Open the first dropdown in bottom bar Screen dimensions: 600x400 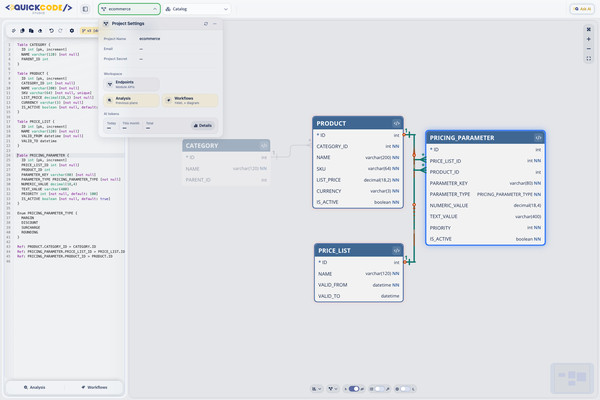(316, 389)
